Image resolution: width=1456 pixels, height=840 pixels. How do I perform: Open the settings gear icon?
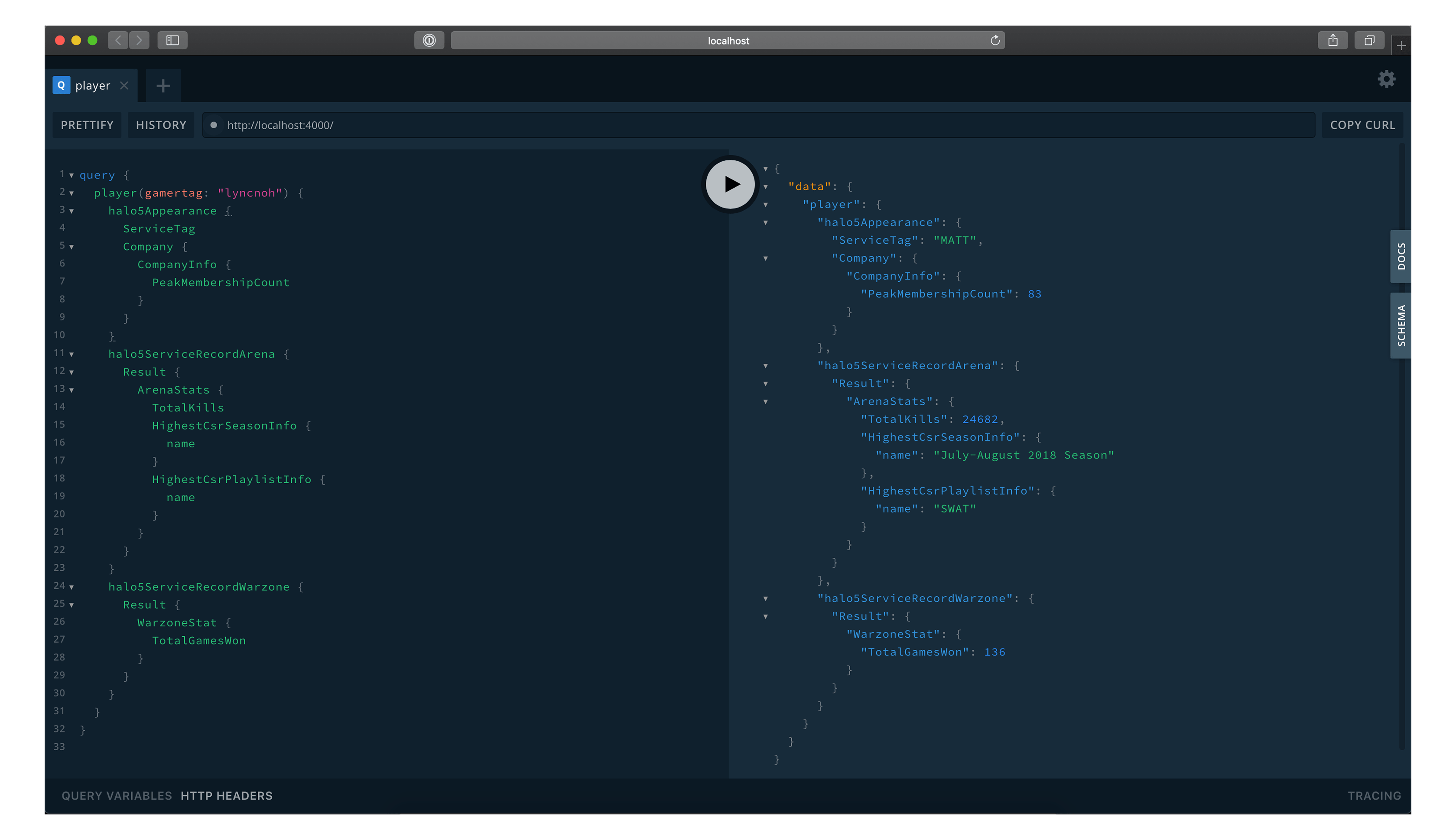click(1386, 79)
